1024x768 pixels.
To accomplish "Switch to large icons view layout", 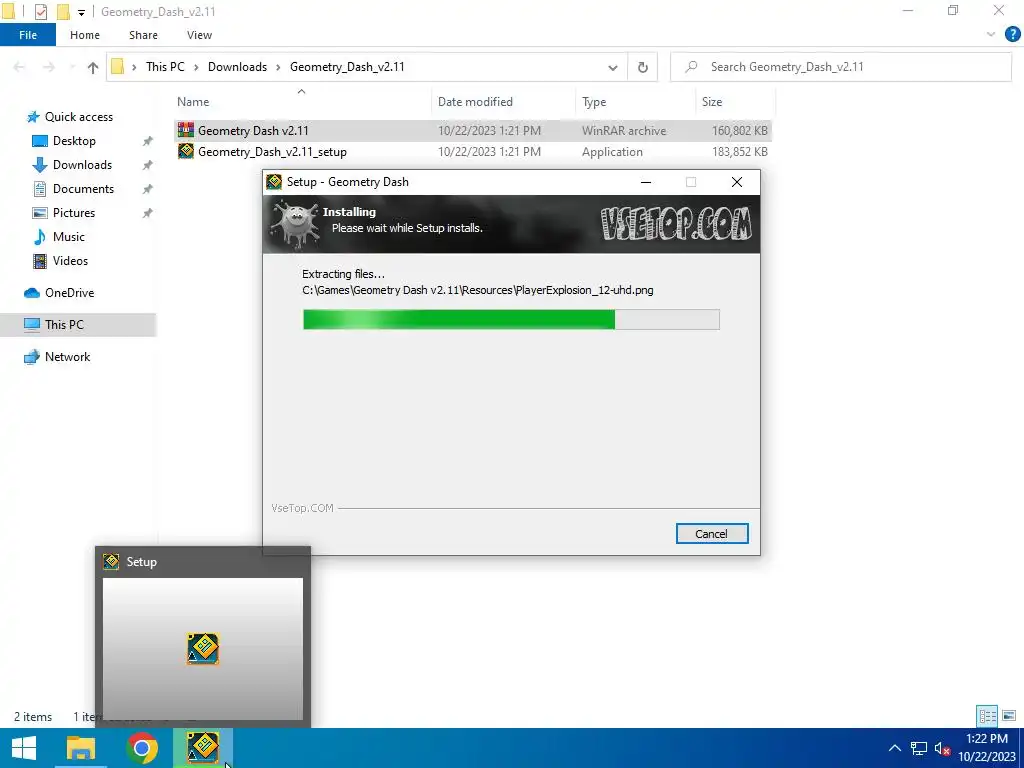I will coord(1009,716).
